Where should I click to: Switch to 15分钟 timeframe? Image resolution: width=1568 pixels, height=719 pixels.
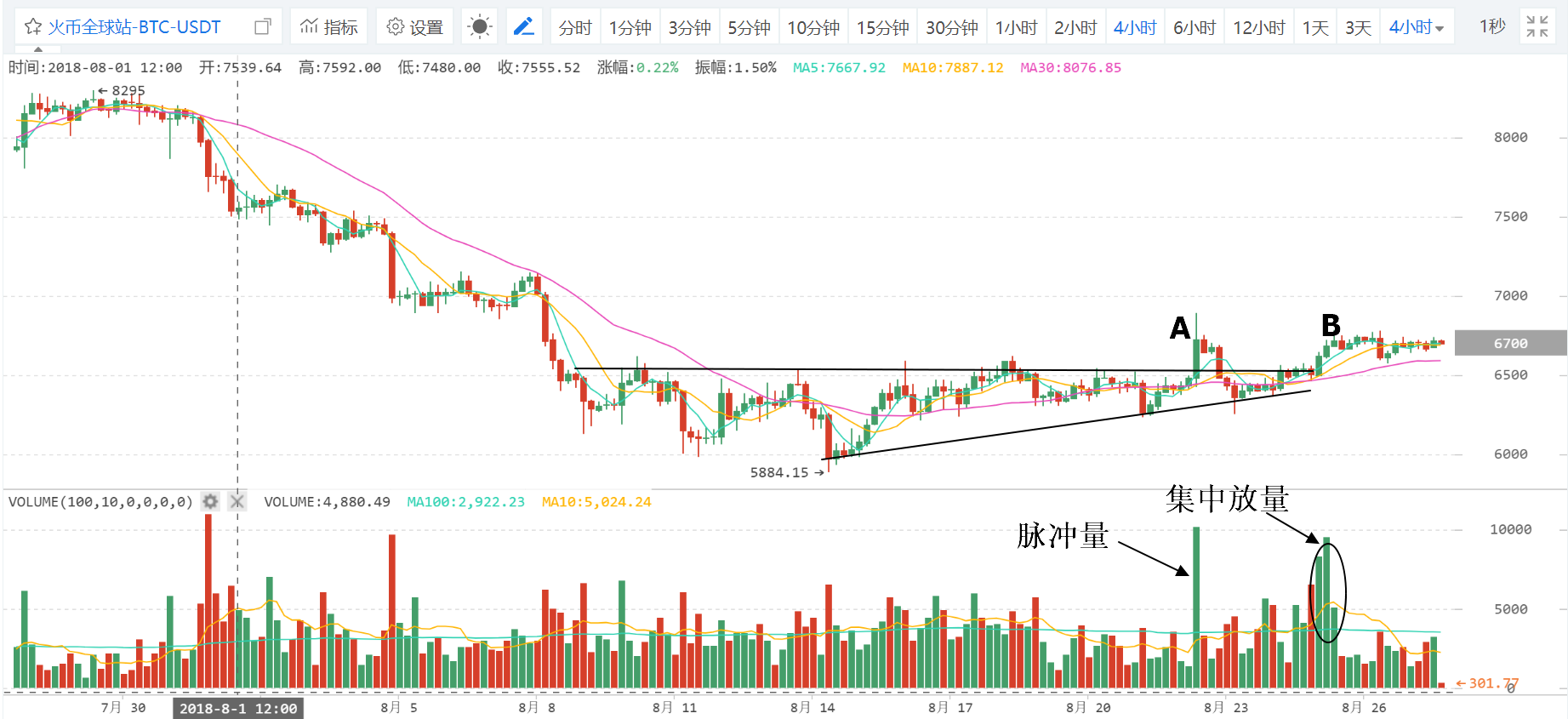tap(882, 27)
